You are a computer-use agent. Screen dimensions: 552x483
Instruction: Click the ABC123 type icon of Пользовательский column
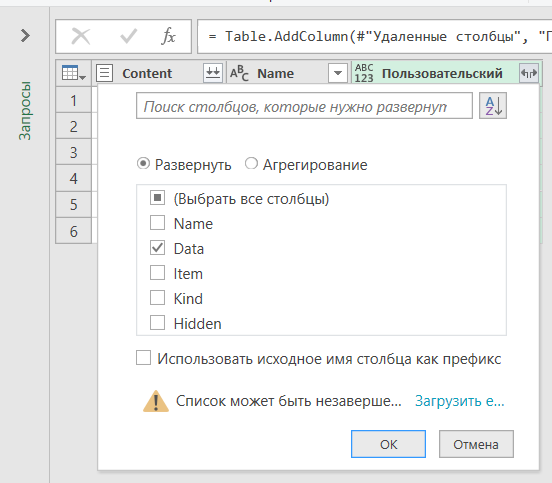click(x=364, y=73)
